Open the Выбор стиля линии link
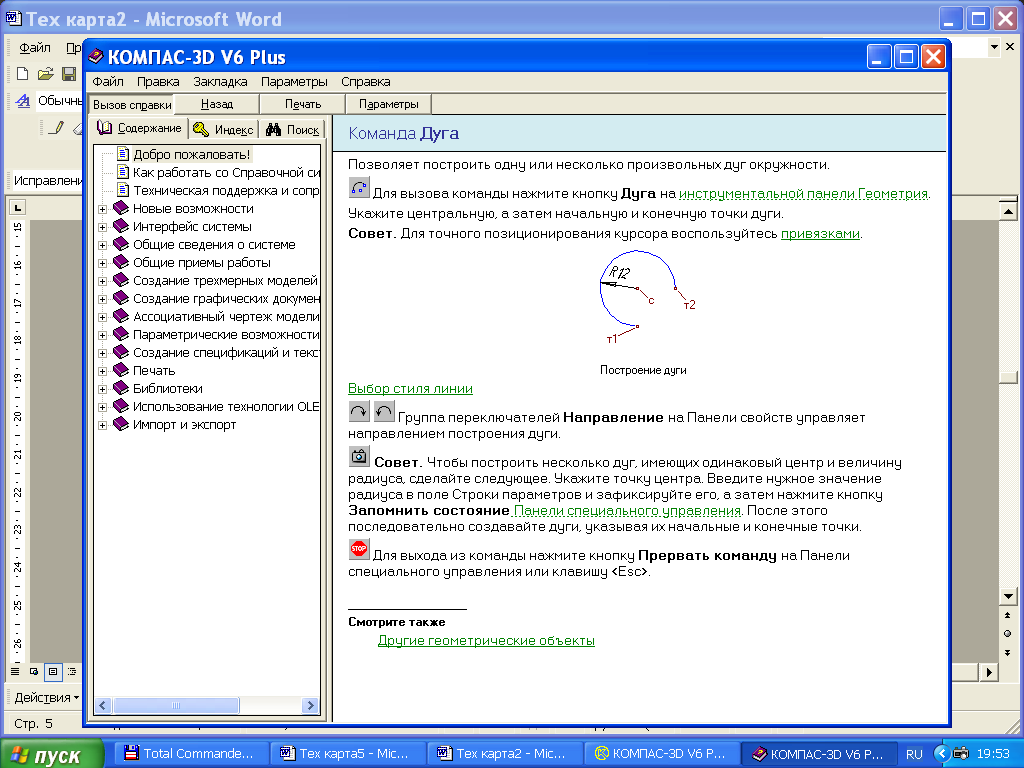Image resolution: width=1024 pixels, height=768 pixels. coord(410,388)
